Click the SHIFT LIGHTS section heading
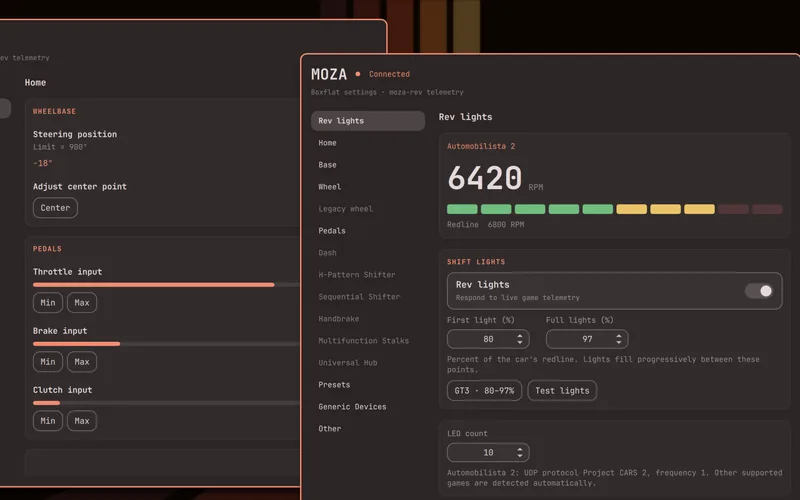Screen dimensions: 800x500 coord(476,262)
